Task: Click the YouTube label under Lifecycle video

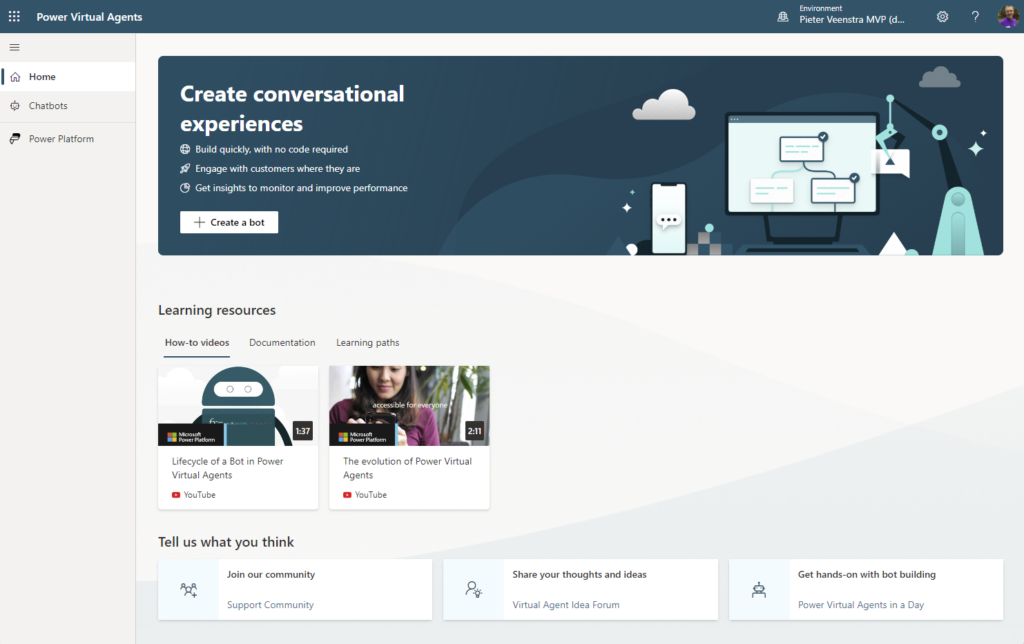Action: click(x=199, y=495)
